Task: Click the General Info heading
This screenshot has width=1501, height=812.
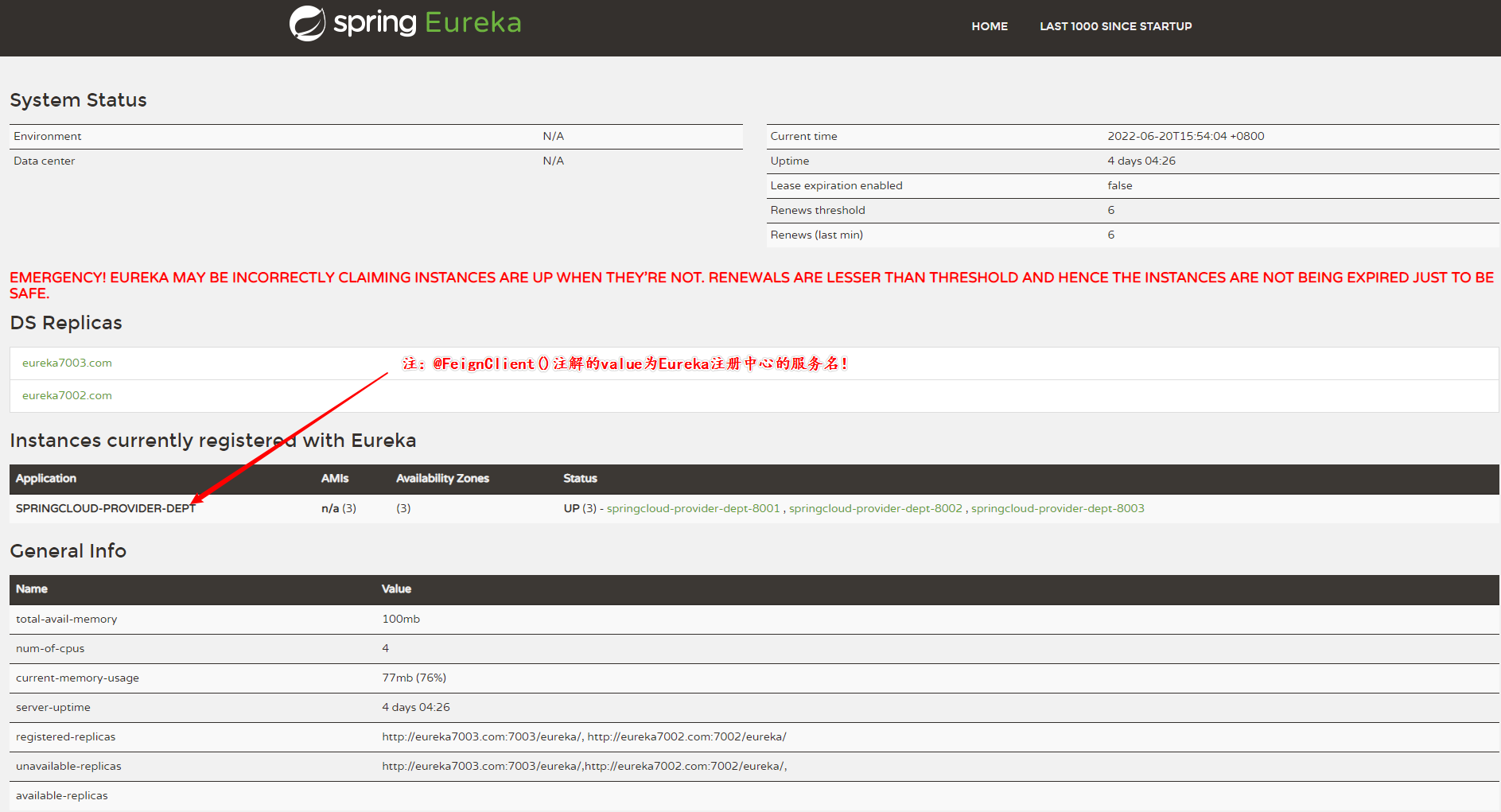Action: (68, 551)
